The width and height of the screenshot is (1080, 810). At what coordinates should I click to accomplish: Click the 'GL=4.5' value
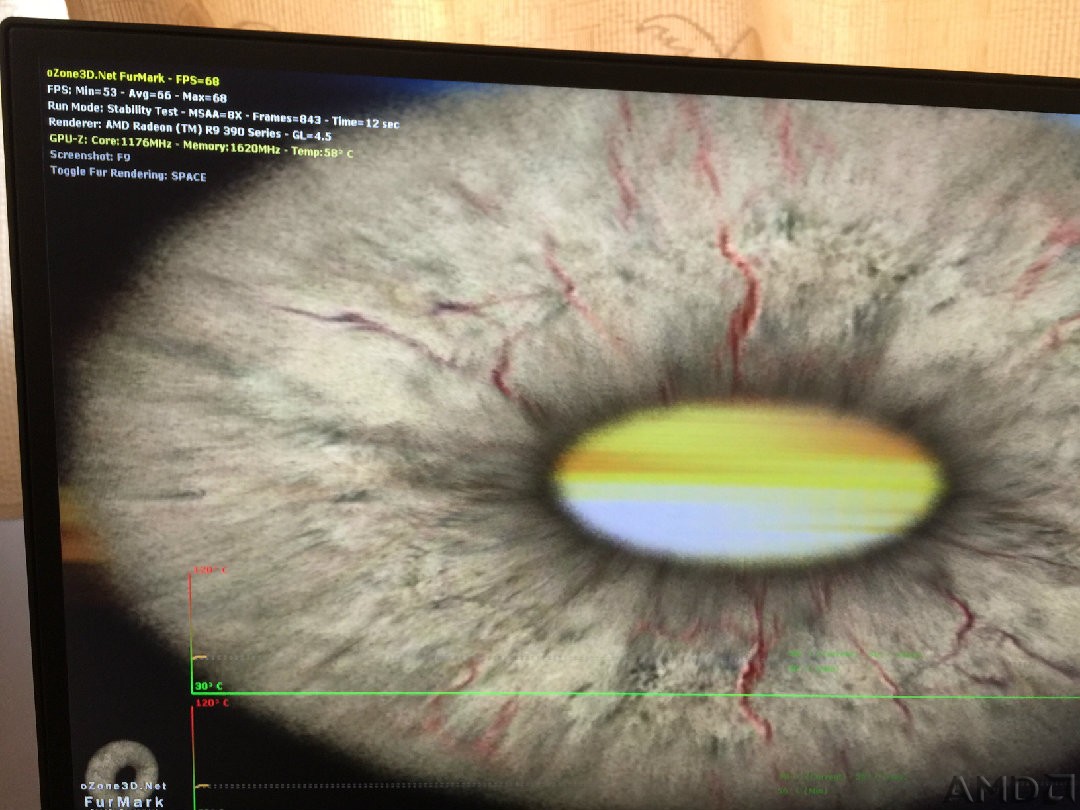tap(311, 136)
